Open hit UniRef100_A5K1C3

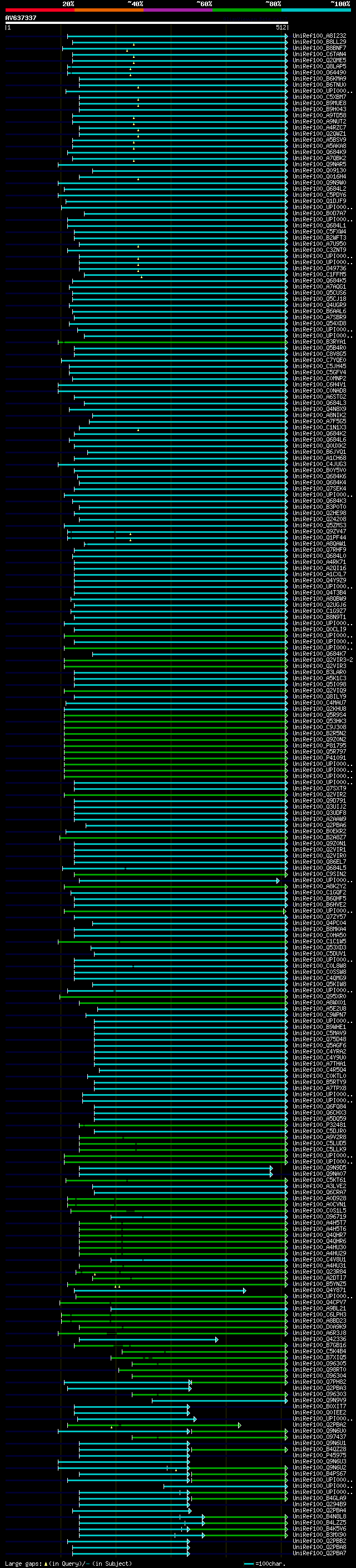coord(319,678)
